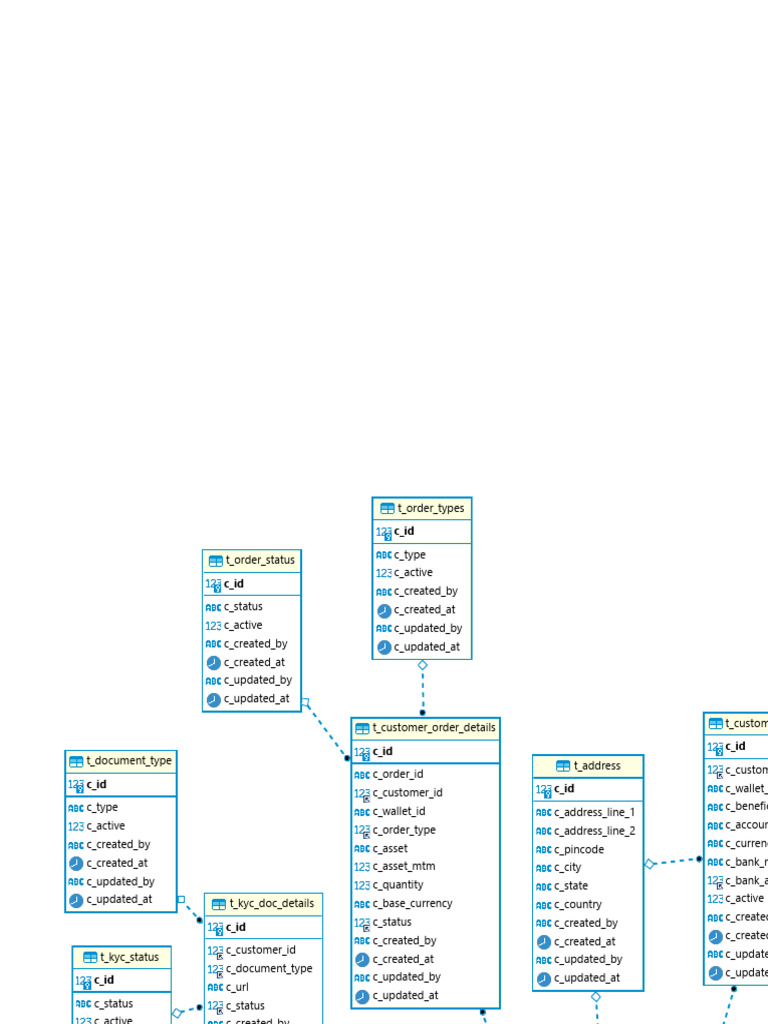
Task: Click the numeric 123 icon beside c_asset_mtm
Action: coord(362,867)
